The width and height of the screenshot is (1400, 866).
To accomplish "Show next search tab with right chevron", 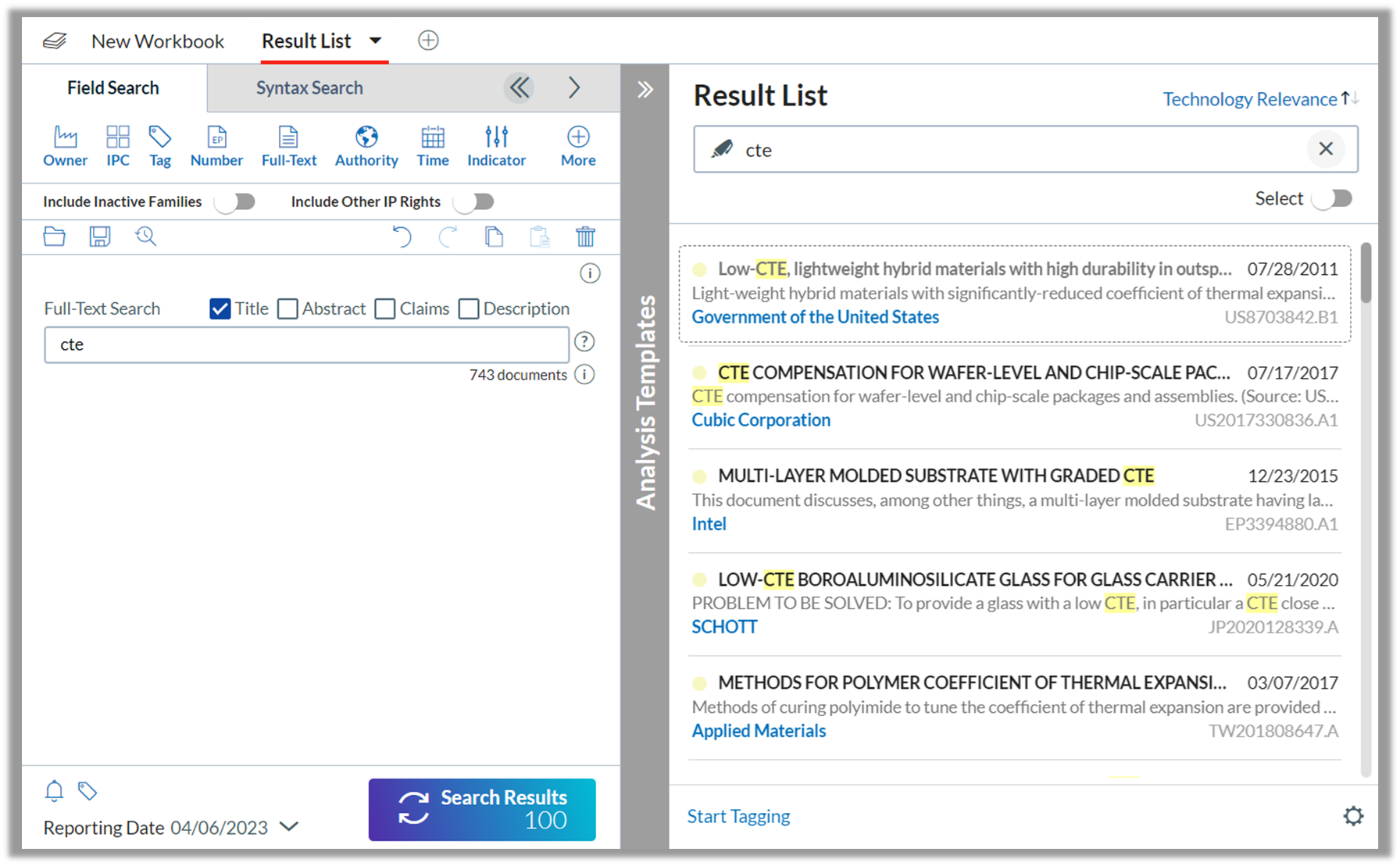I will click(574, 87).
